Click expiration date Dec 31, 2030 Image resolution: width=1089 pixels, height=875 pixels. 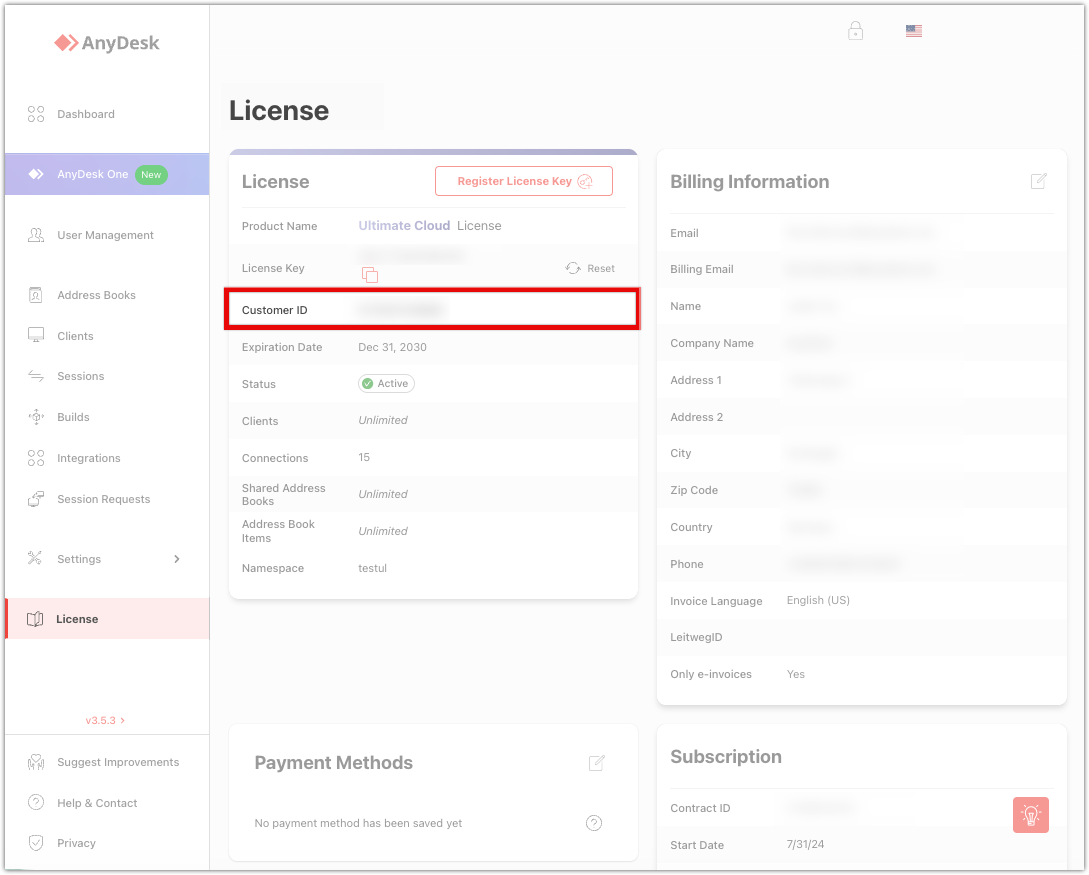coord(392,347)
